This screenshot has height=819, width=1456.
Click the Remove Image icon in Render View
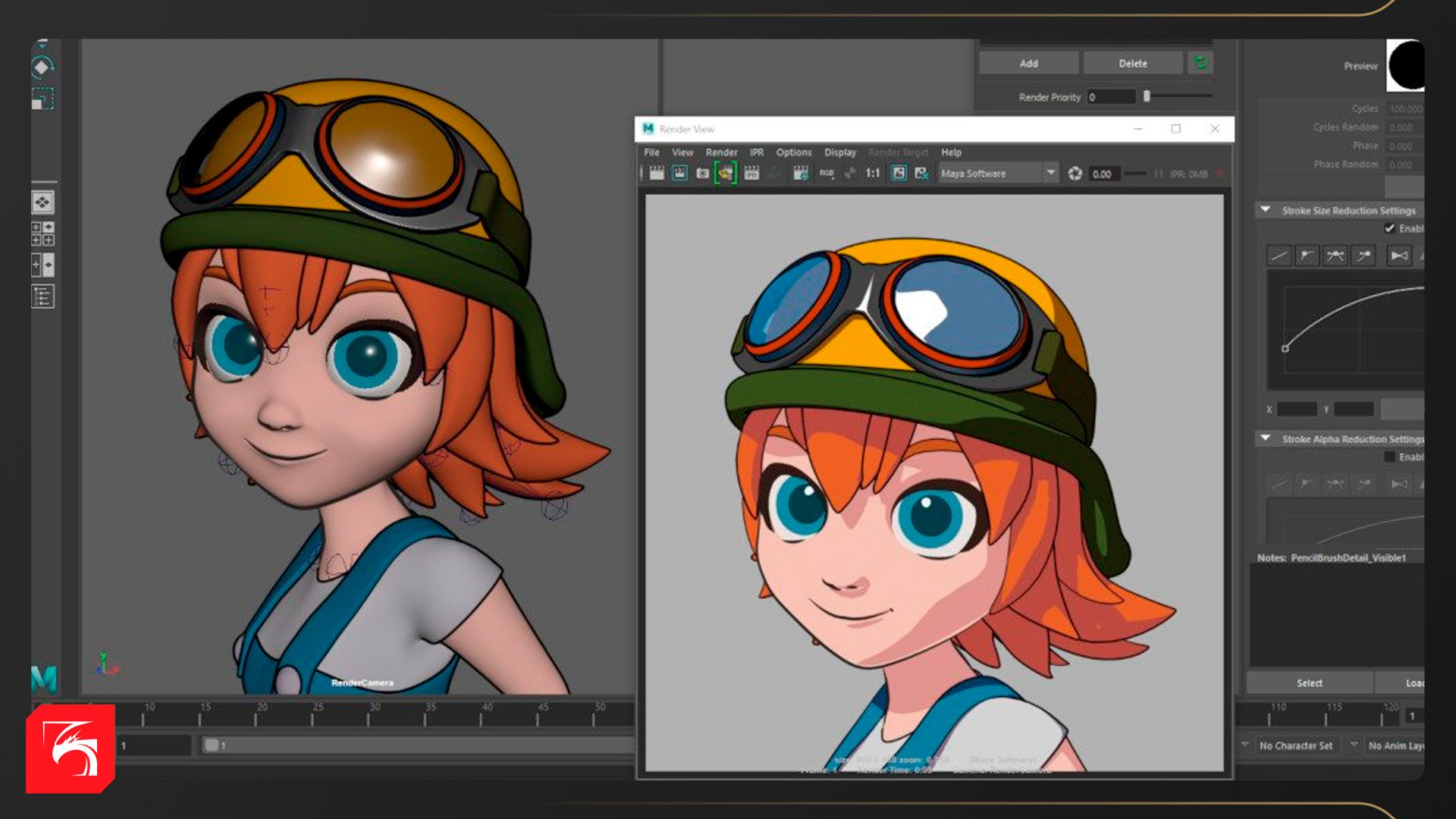(x=922, y=174)
